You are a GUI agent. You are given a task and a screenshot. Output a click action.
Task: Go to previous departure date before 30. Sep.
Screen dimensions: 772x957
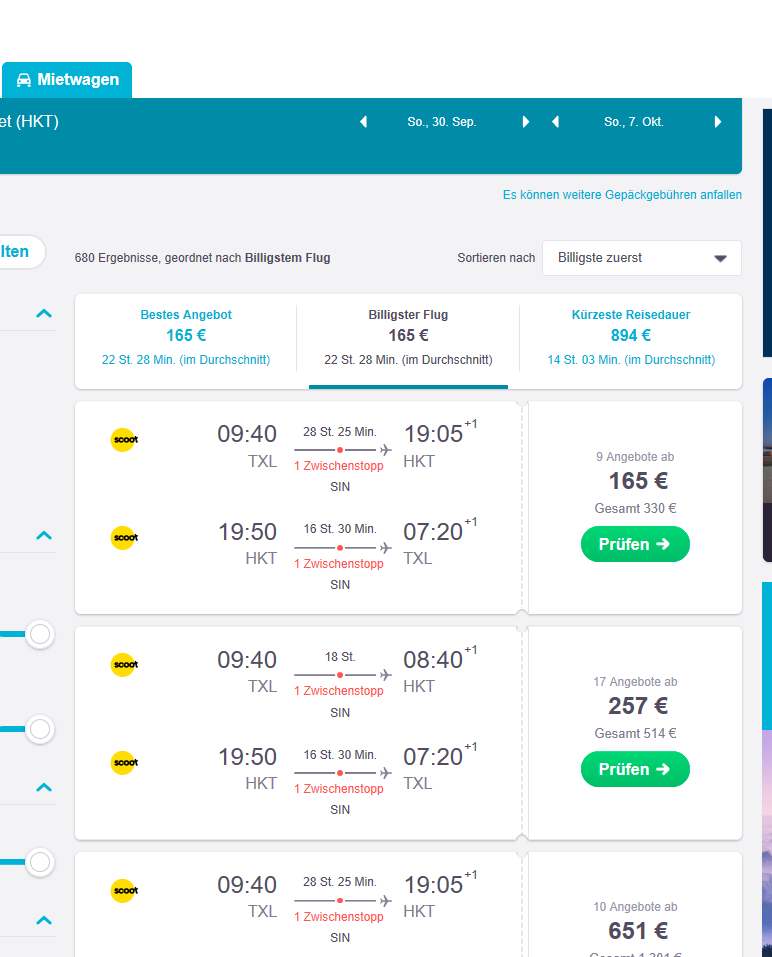pos(364,121)
